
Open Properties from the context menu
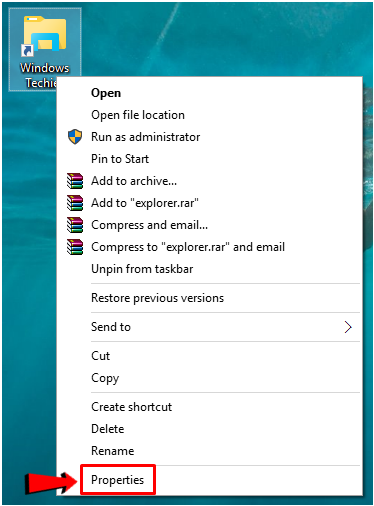(x=209, y=480)
